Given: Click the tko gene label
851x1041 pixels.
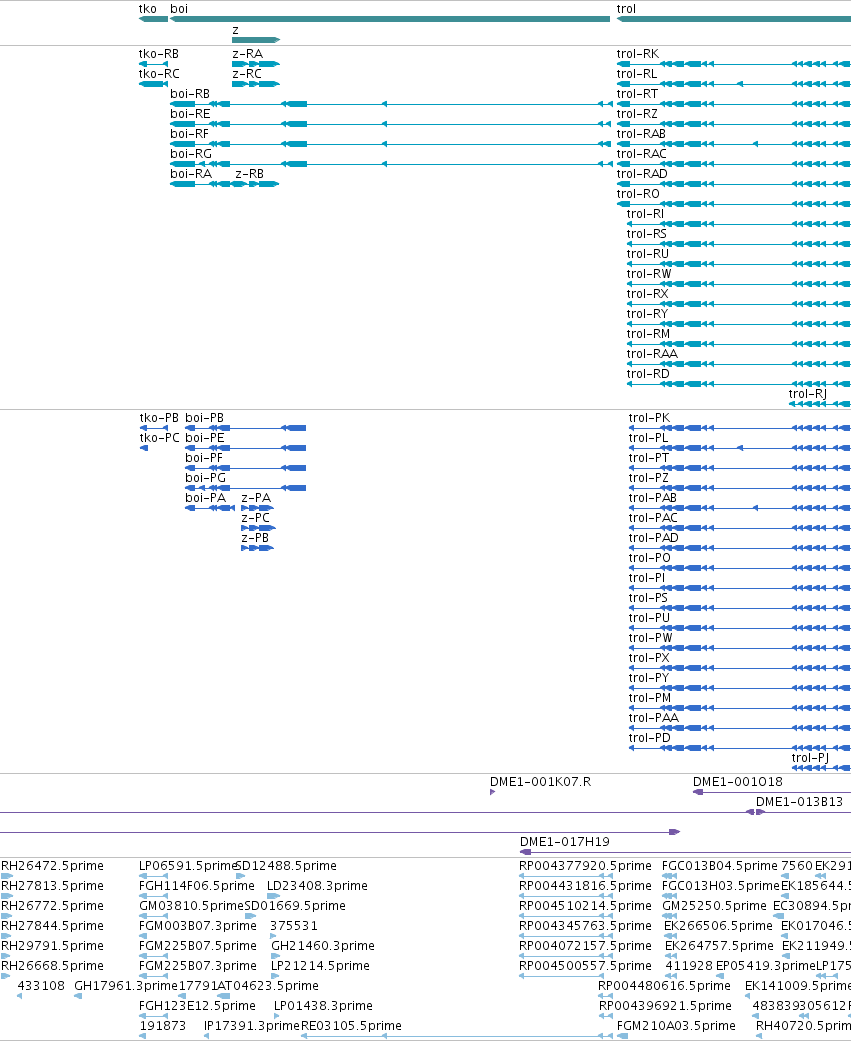Looking at the screenshot, I should click(x=147, y=9).
